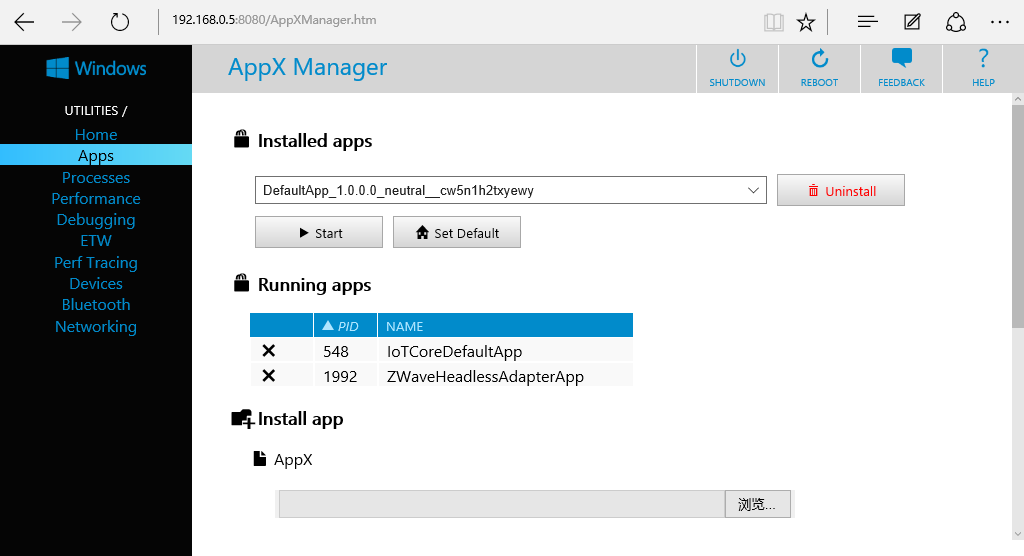The width and height of the screenshot is (1024, 556).
Task: Click the browser forward arrow
Action: (x=72, y=22)
